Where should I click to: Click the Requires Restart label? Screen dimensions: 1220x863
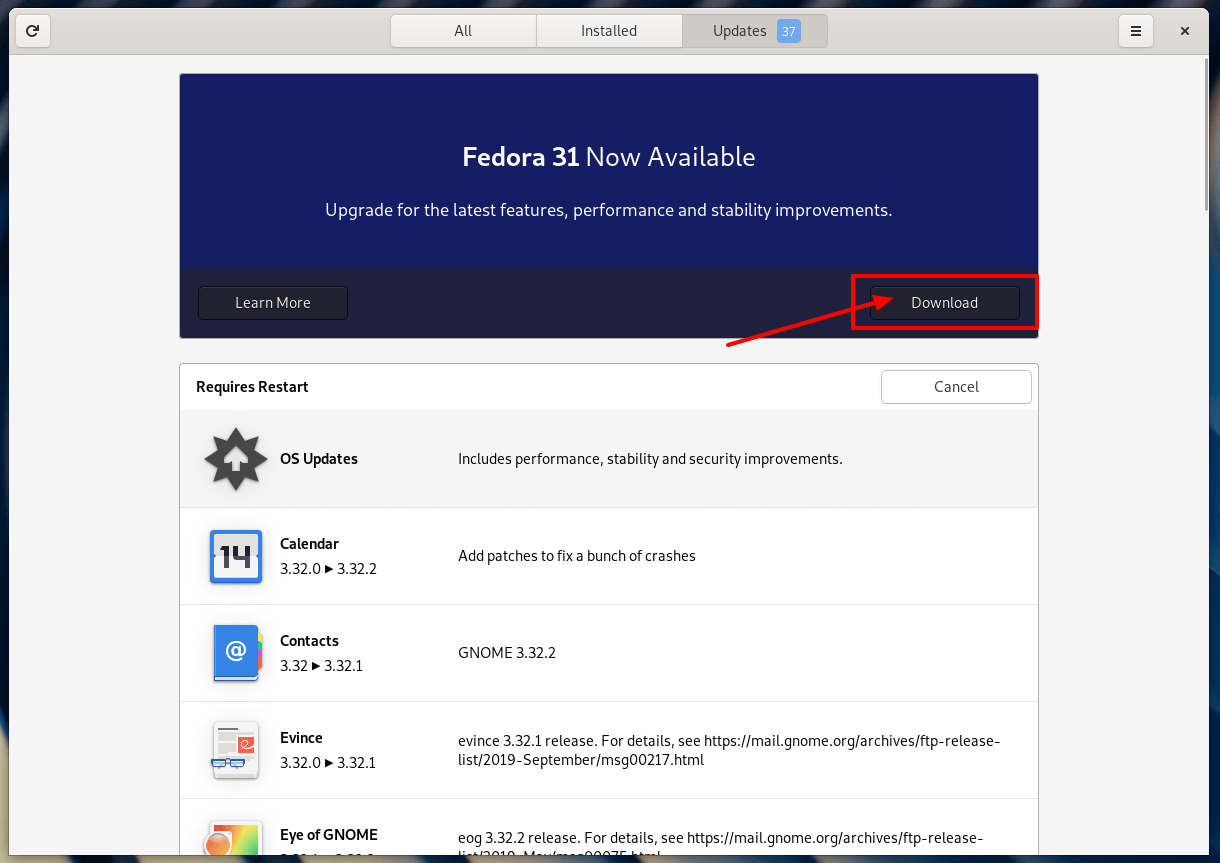point(252,387)
